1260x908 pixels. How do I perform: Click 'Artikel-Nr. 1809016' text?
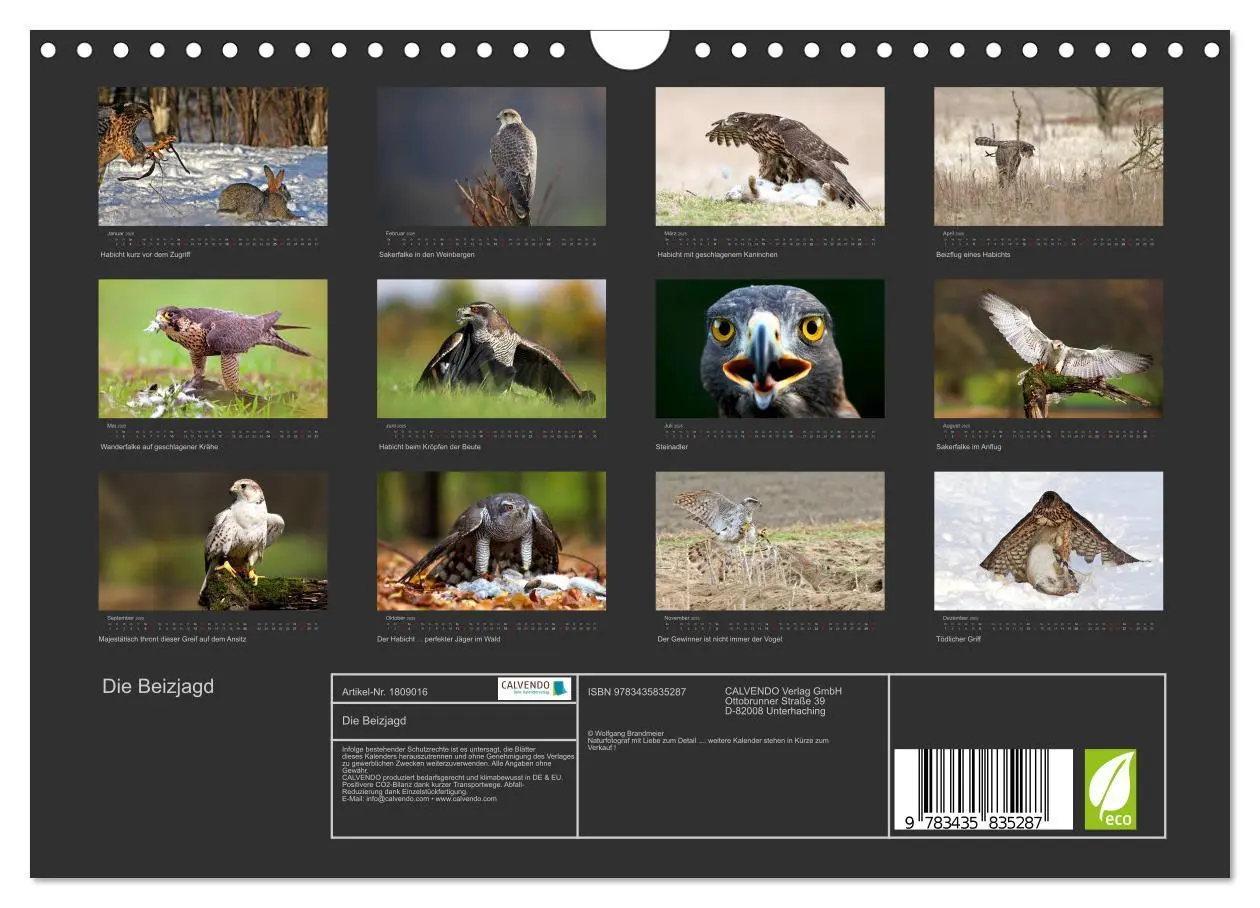coord(385,692)
